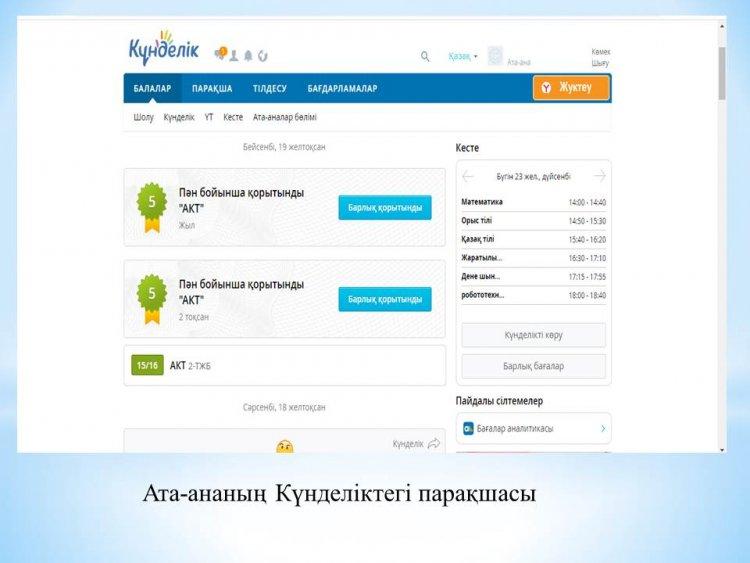This screenshot has height=563, width=750.
Task: Open the notifications bell icon
Action: point(248,56)
